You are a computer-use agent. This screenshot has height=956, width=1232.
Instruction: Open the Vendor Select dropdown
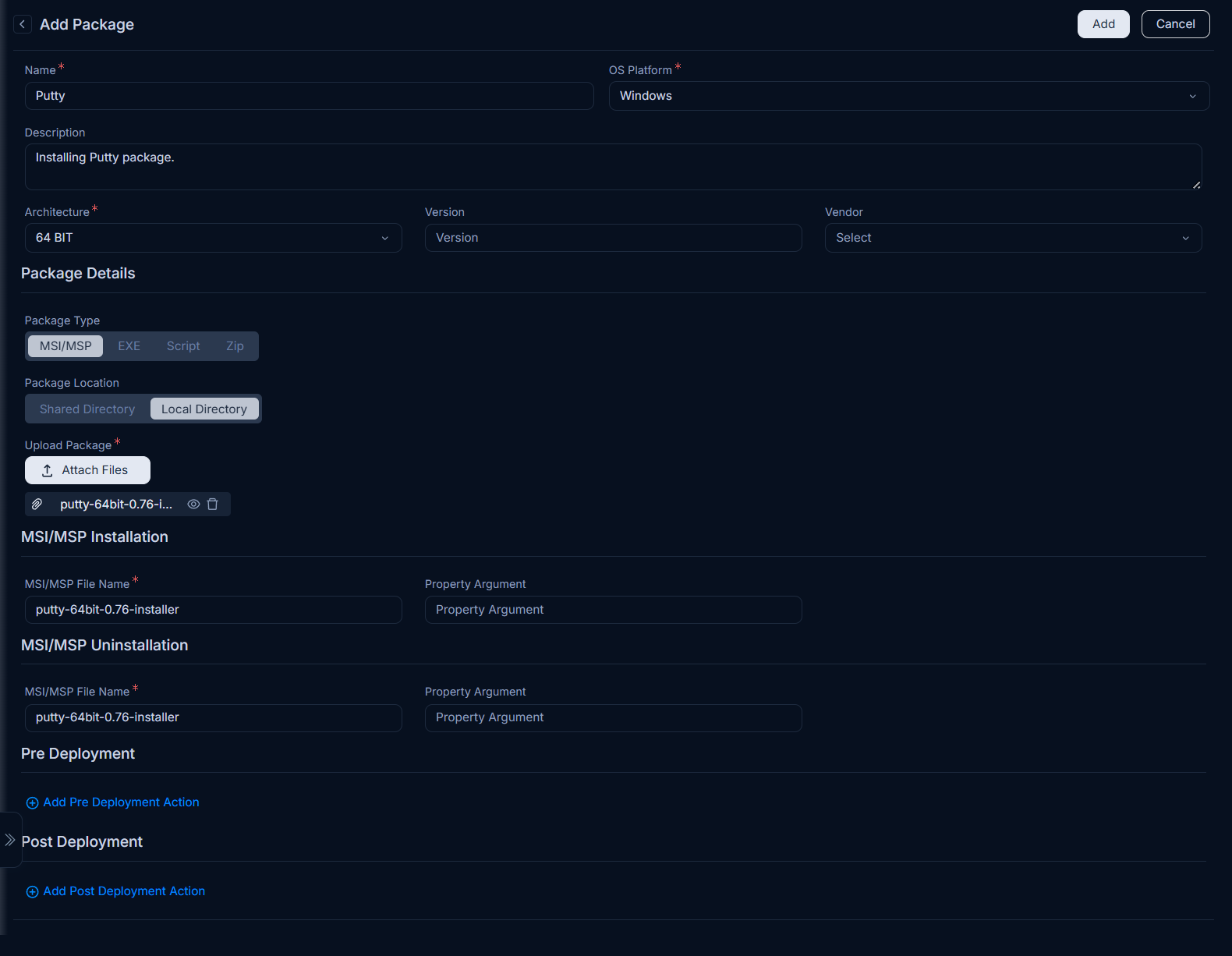1013,238
